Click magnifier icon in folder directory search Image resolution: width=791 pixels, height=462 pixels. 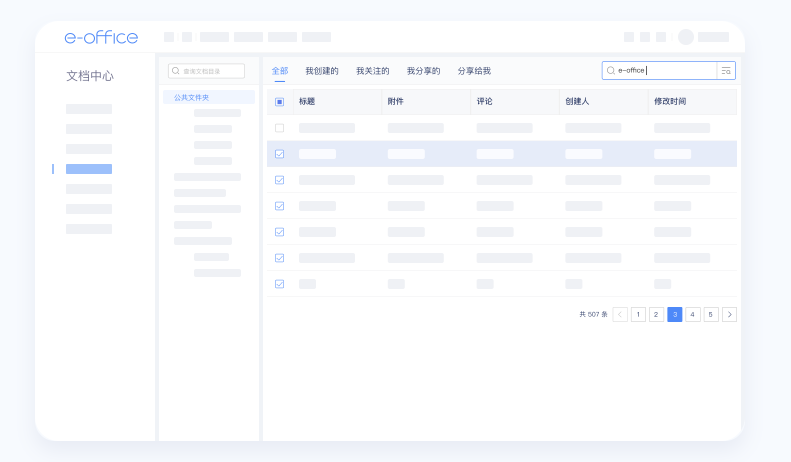pyautogui.click(x=176, y=71)
